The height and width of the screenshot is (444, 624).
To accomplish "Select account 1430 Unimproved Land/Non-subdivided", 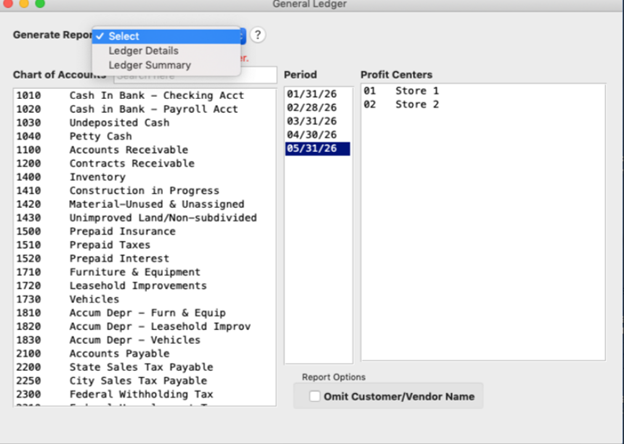I will [x=144, y=218].
